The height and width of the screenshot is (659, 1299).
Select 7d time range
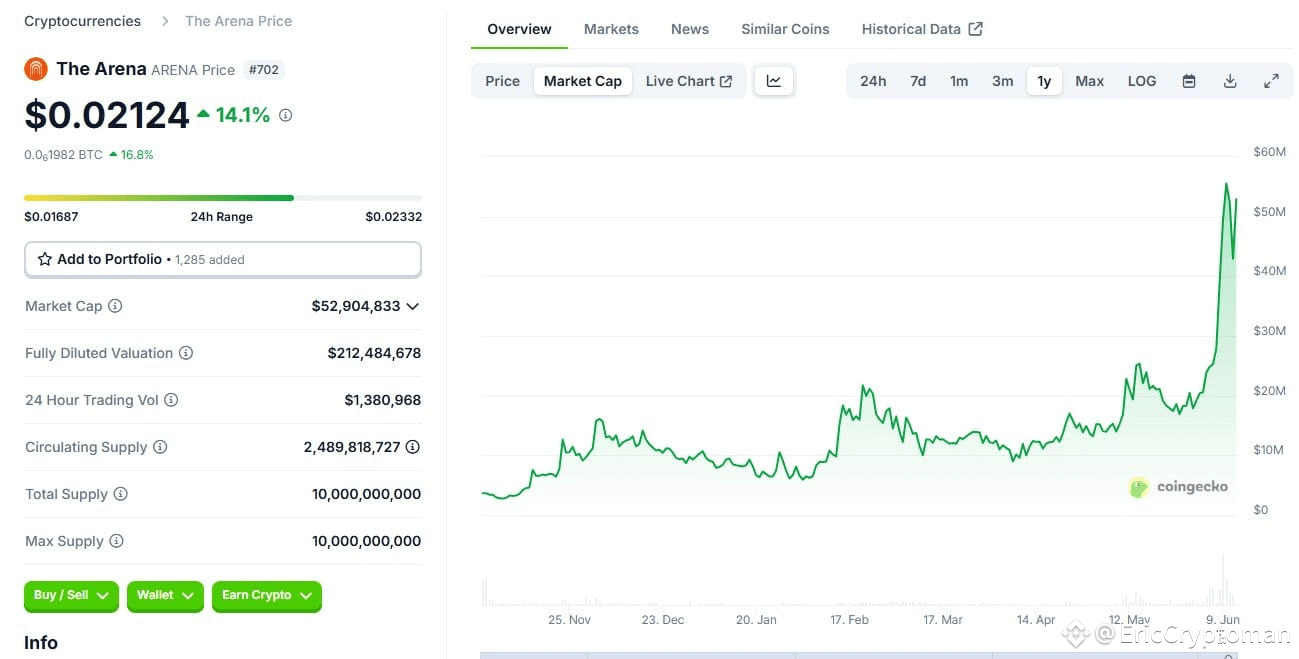tap(918, 81)
